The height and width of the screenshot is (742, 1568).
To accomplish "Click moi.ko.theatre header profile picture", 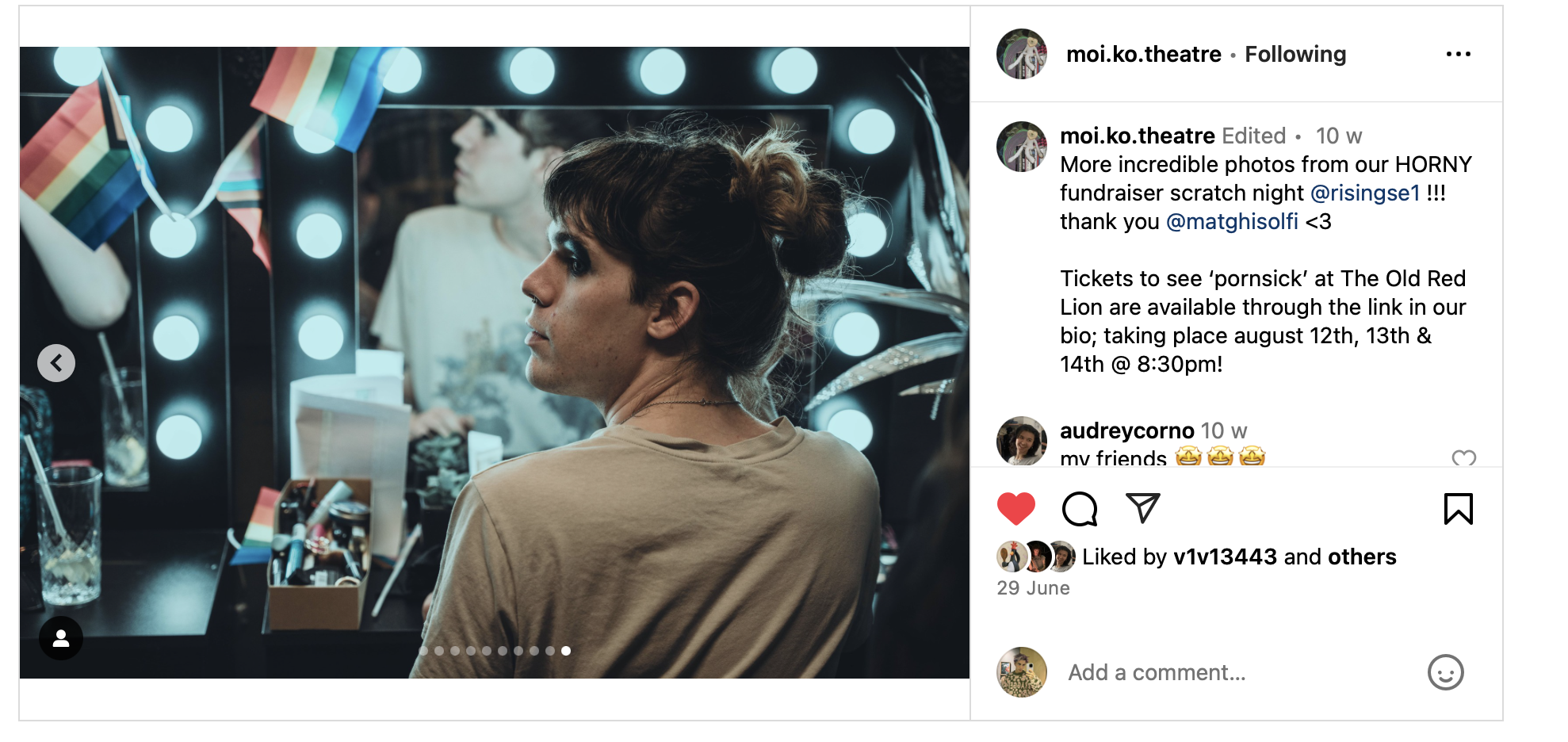I will [1021, 54].
